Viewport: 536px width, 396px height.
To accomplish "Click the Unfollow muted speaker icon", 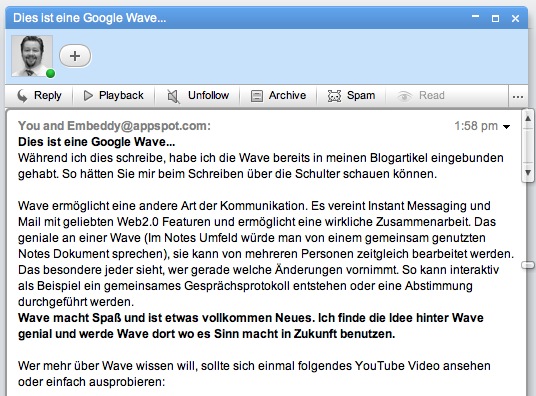I will tap(173, 96).
